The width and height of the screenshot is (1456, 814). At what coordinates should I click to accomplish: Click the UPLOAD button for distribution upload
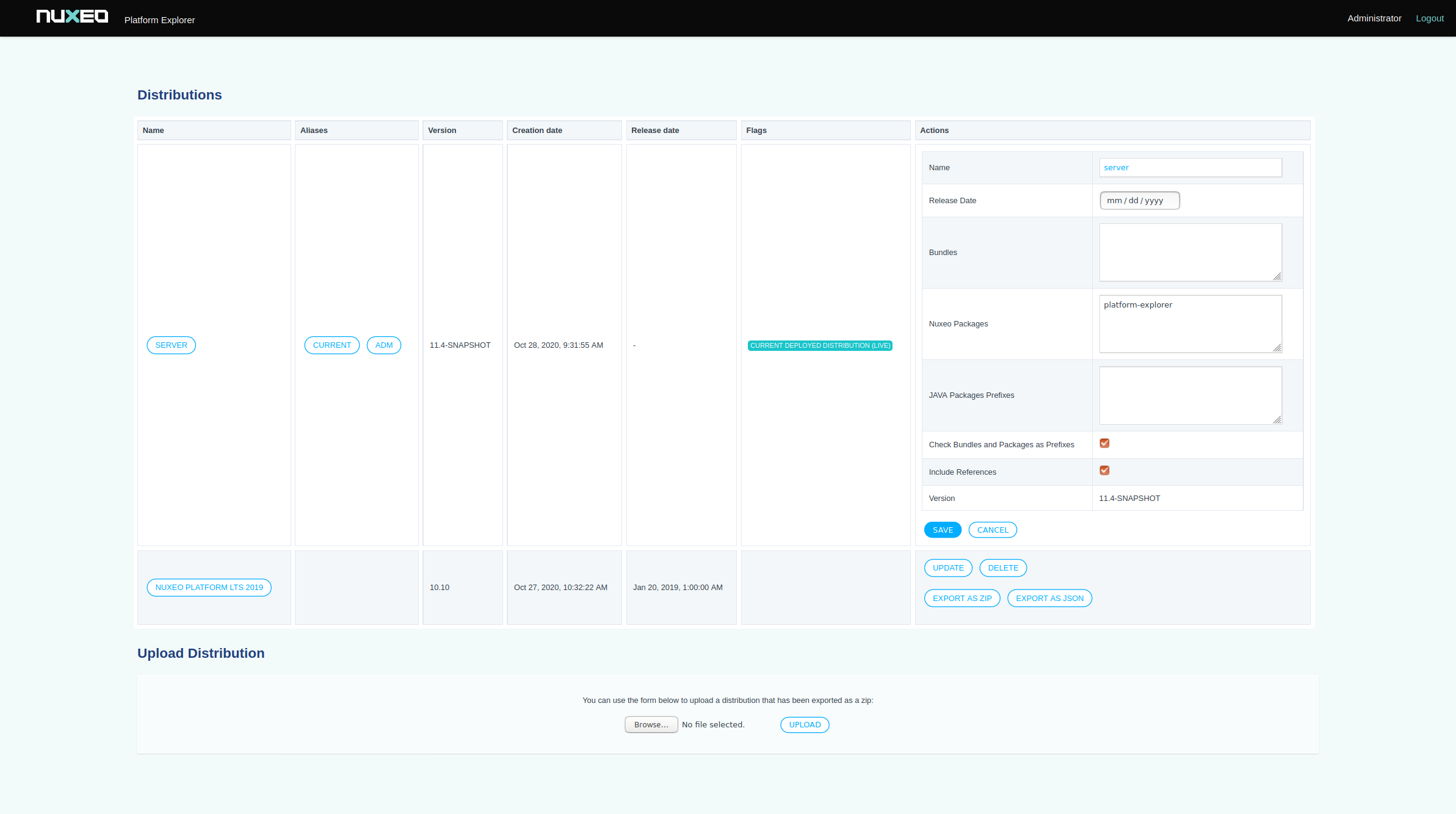tap(805, 724)
